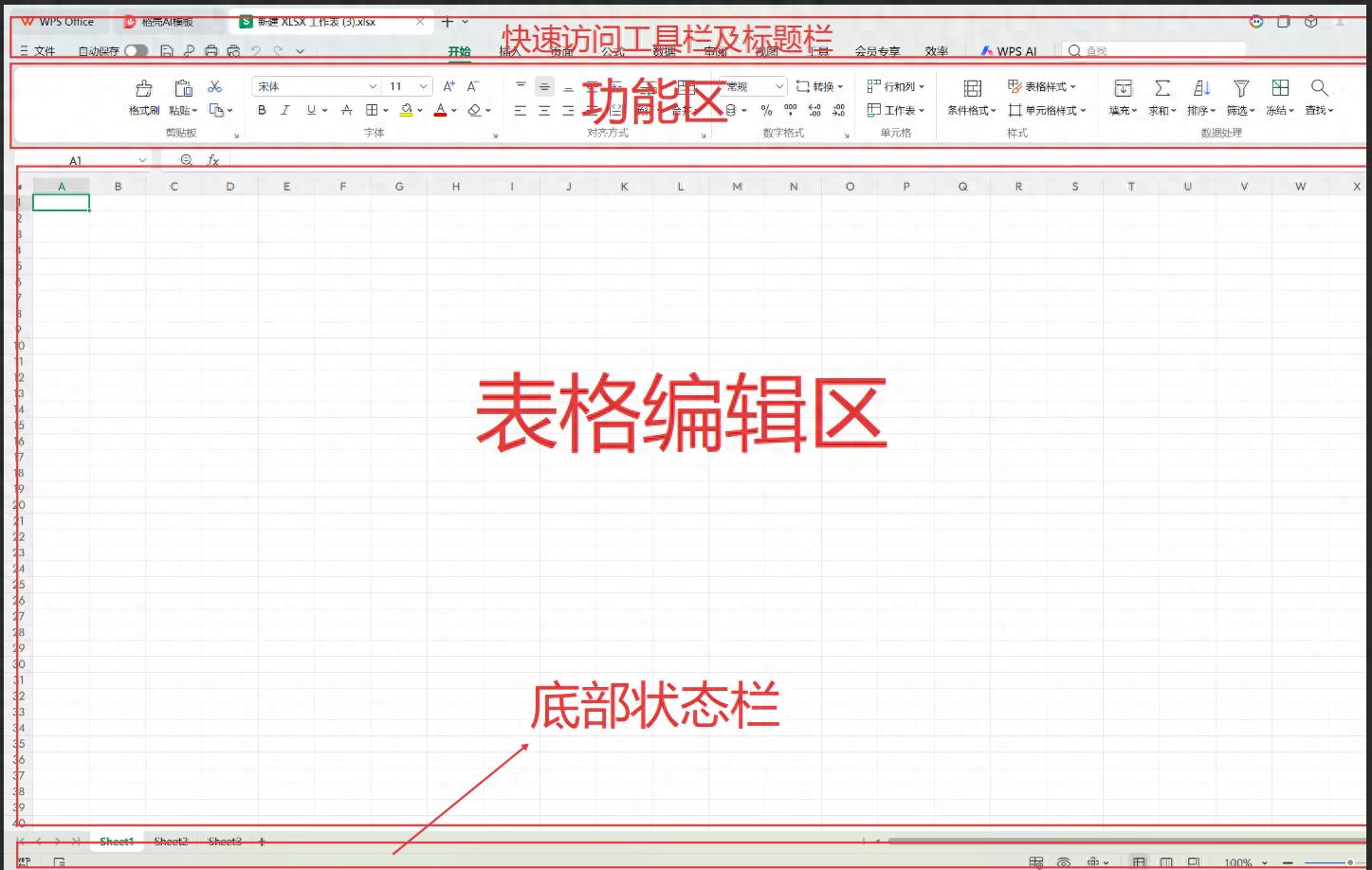Click the Paste (粘贴) clipboard icon
The height and width of the screenshot is (870, 1372).
pyautogui.click(x=183, y=88)
